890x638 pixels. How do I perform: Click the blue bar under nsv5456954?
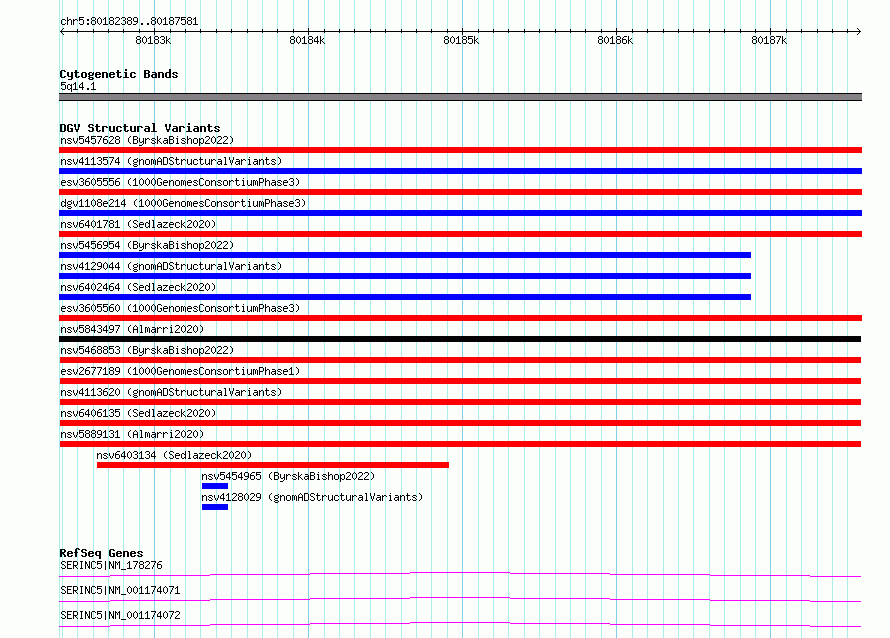click(405, 255)
